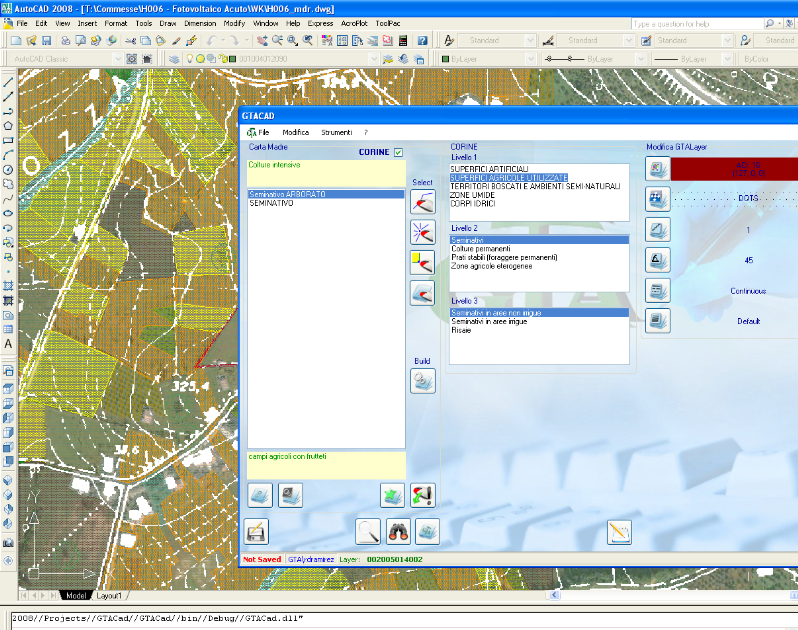
Task: Click the linetype button beside Continuous
Action: 658,291
